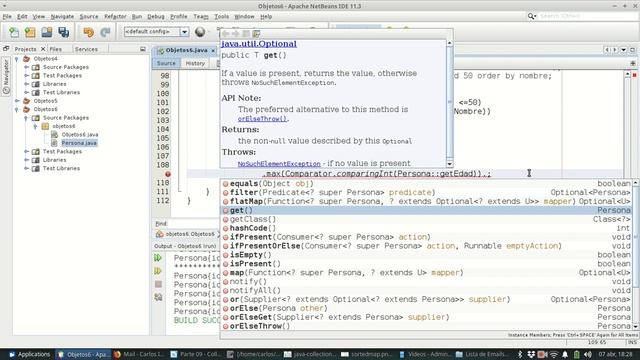The height and width of the screenshot is (360, 640).
Task: Open the Tools menu
Action: click(x=222, y=16)
